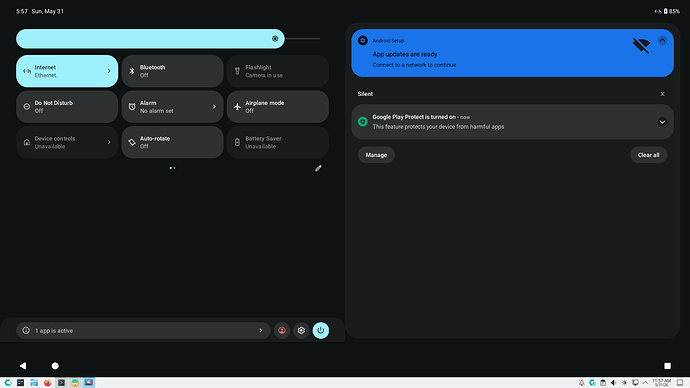The height and width of the screenshot is (388, 690).
Task: Open the 'App updates are ready' notification
Action: 512,53
